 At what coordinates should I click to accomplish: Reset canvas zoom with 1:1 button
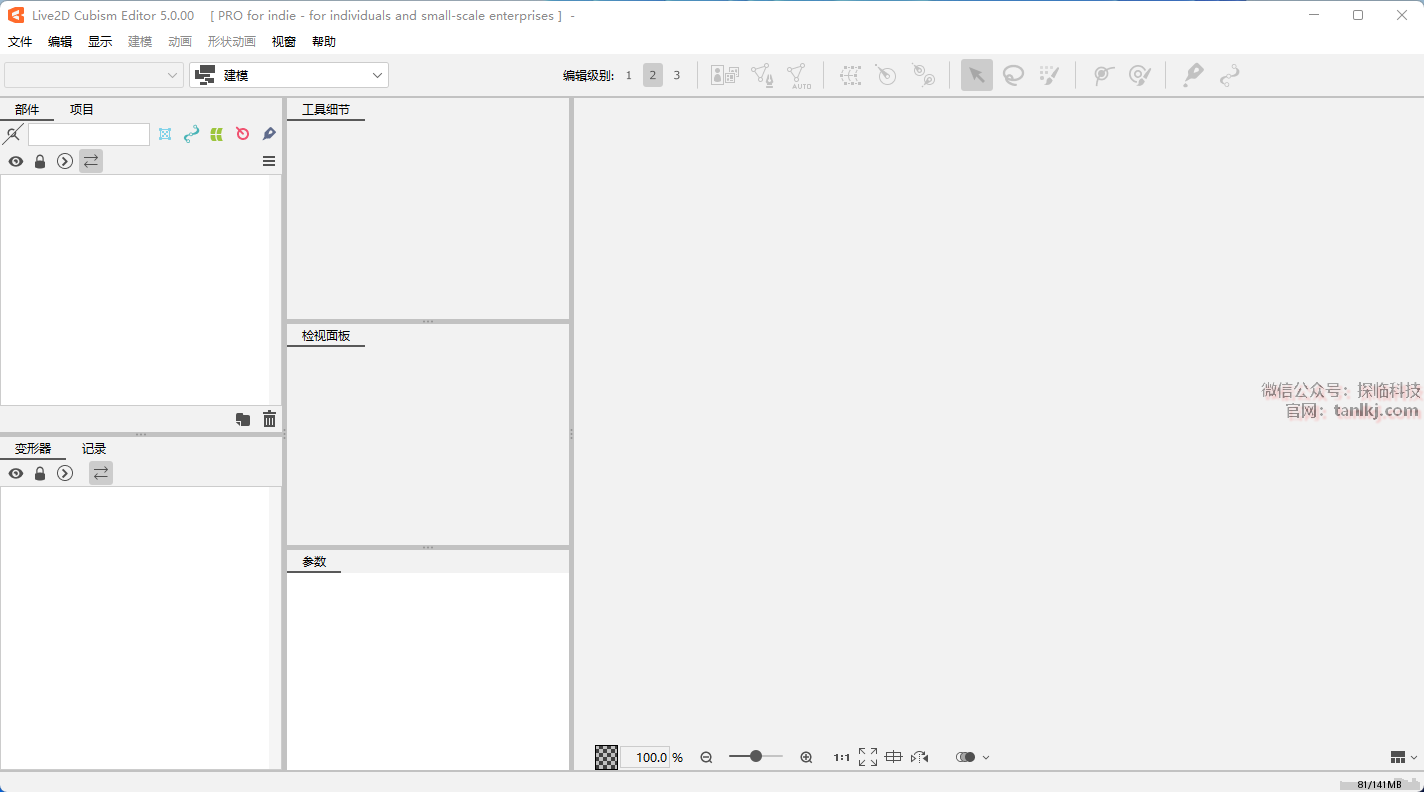click(x=842, y=758)
